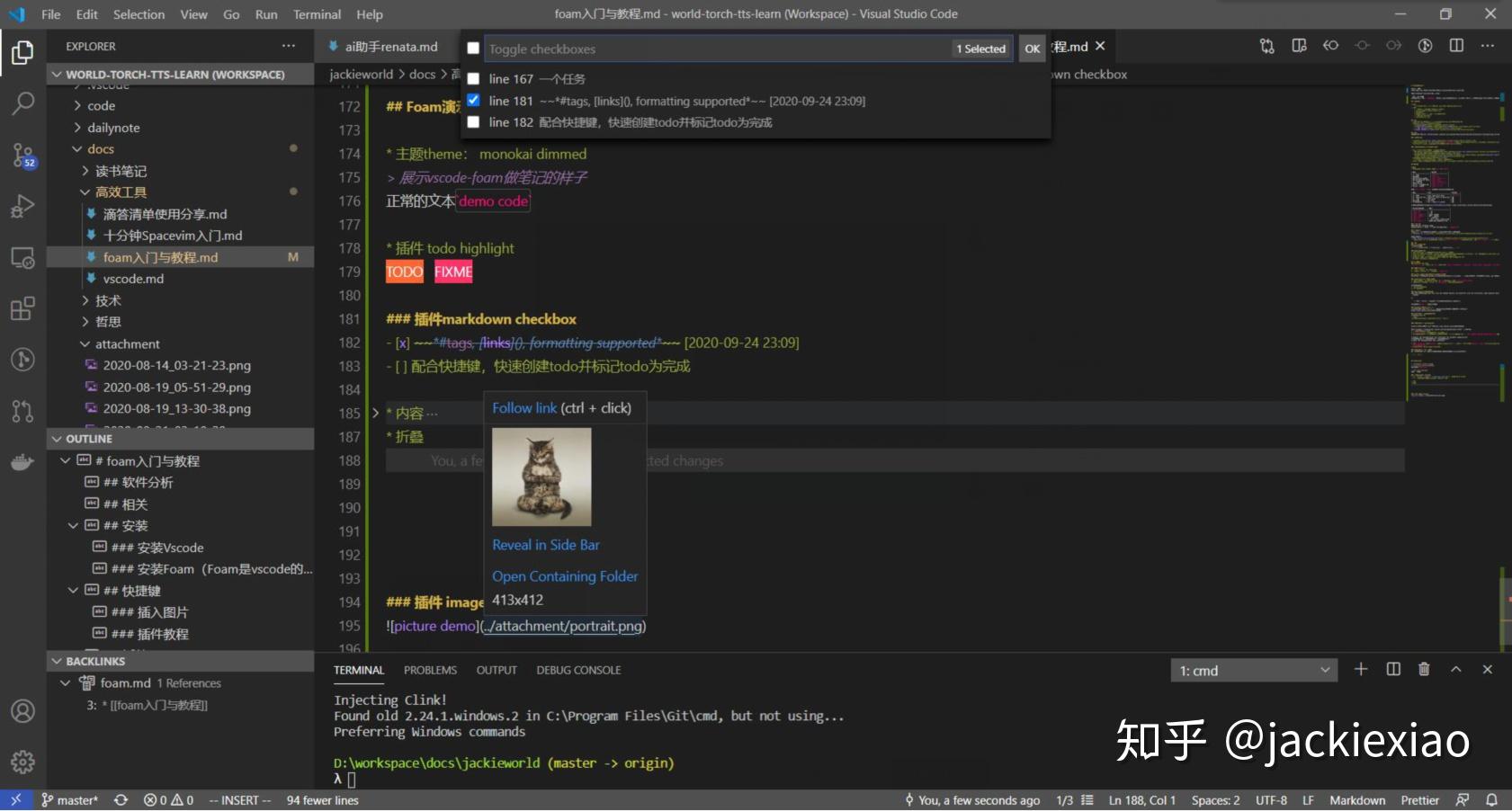1512x811 pixels.
Task: Click the OK button in the checkbox picker
Action: (x=1032, y=49)
